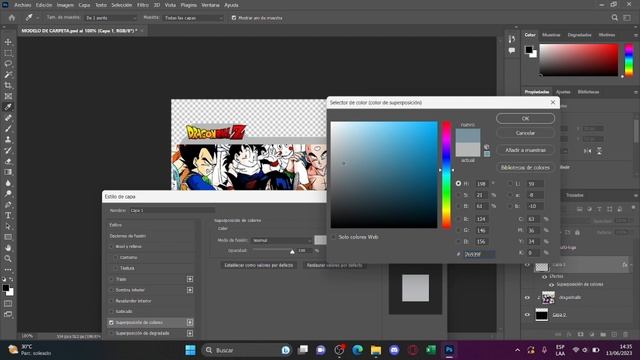Image resolution: width=640 pixels, height=360 pixels.
Task: Click Añadir a muestras button
Action: tap(525, 150)
